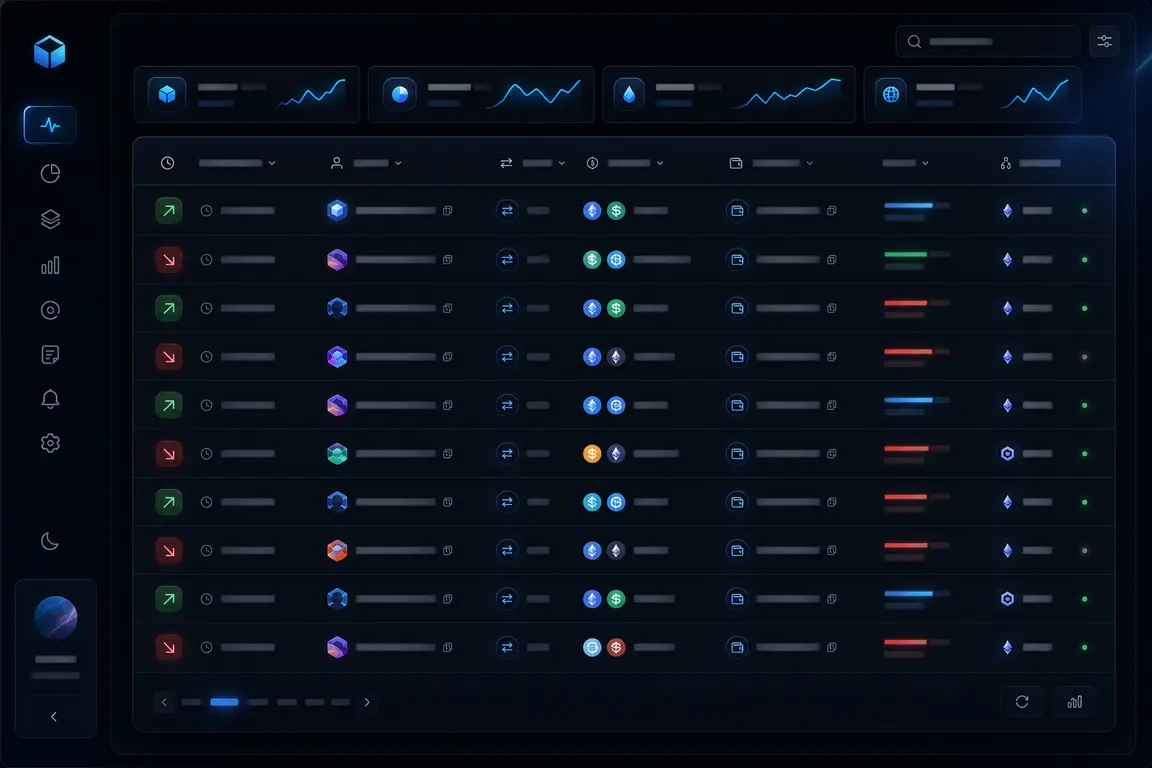The image size is (1152, 768).
Task: Copy the wallet address in the last row
Action: (832, 647)
